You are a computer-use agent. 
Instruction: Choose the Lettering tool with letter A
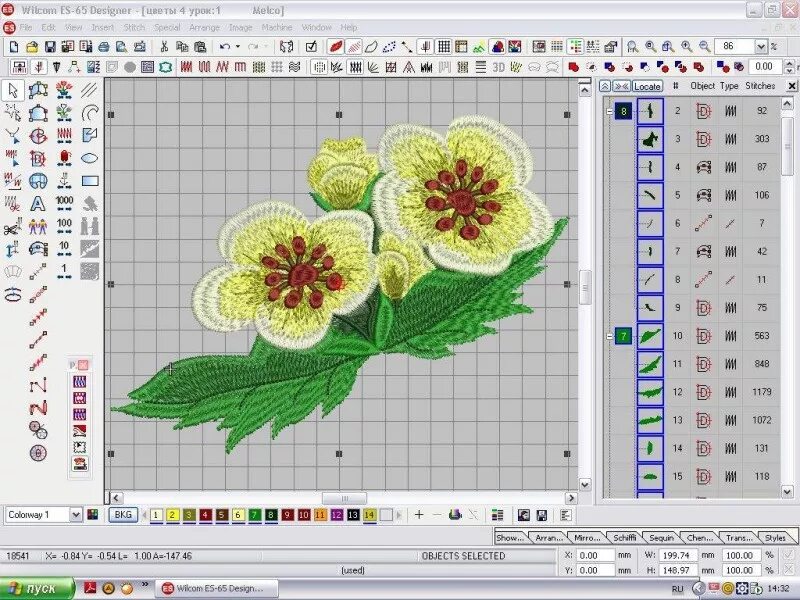38,204
